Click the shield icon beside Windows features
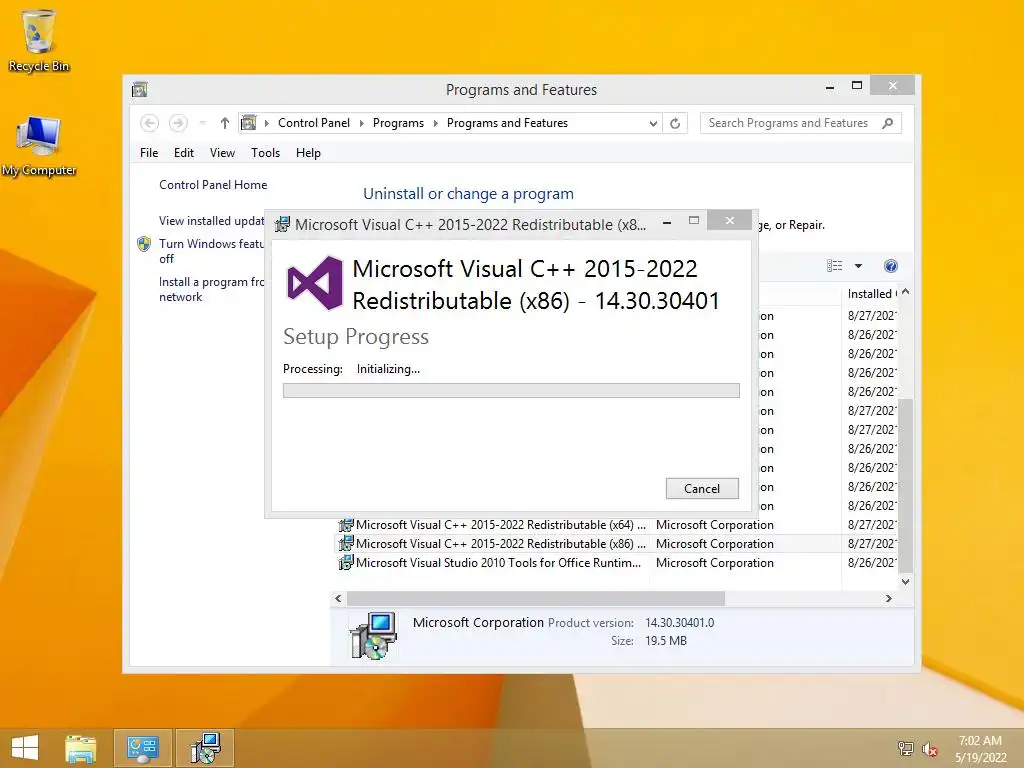The image size is (1024, 768). click(x=144, y=244)
